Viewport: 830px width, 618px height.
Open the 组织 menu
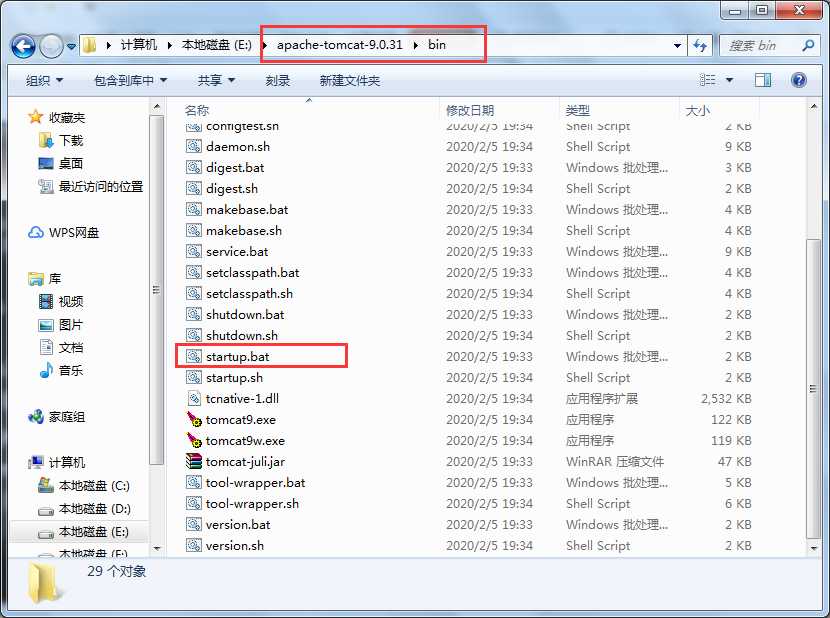[44, 80]
